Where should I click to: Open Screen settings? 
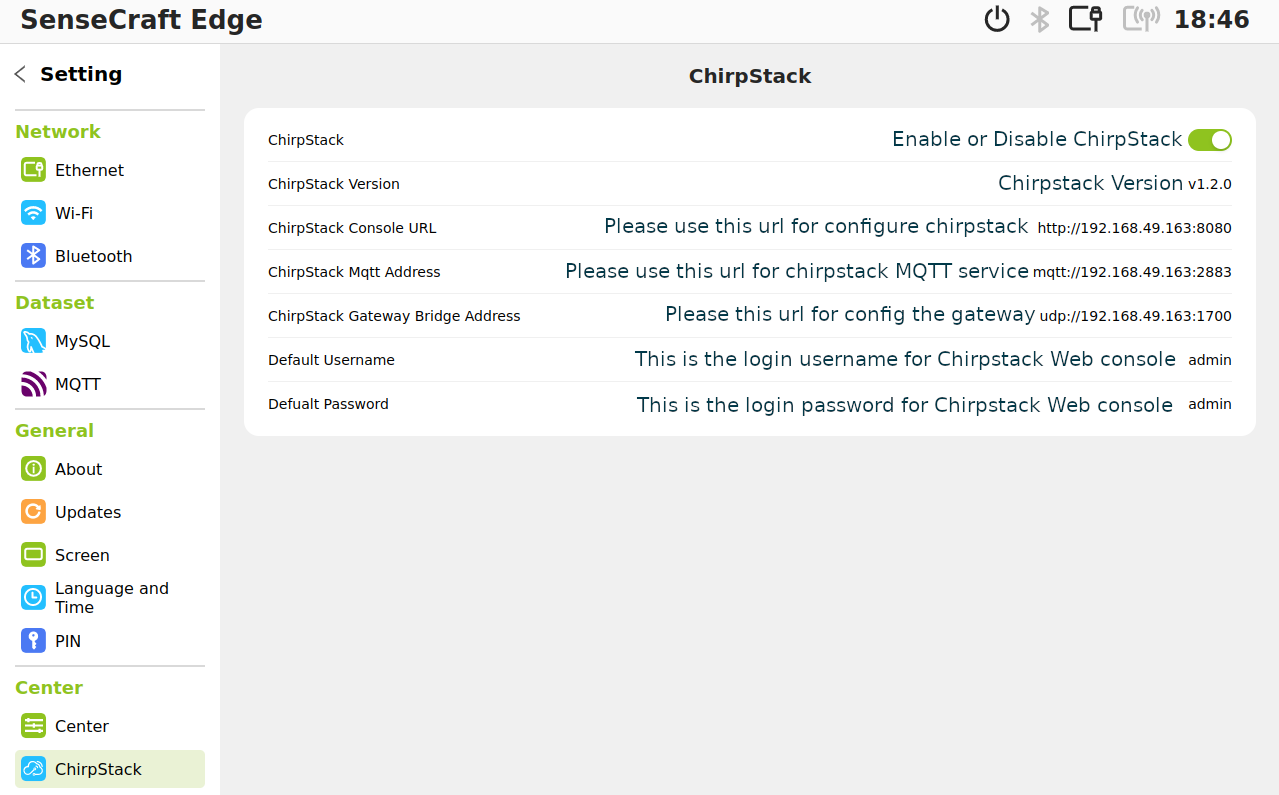(110, 555)
